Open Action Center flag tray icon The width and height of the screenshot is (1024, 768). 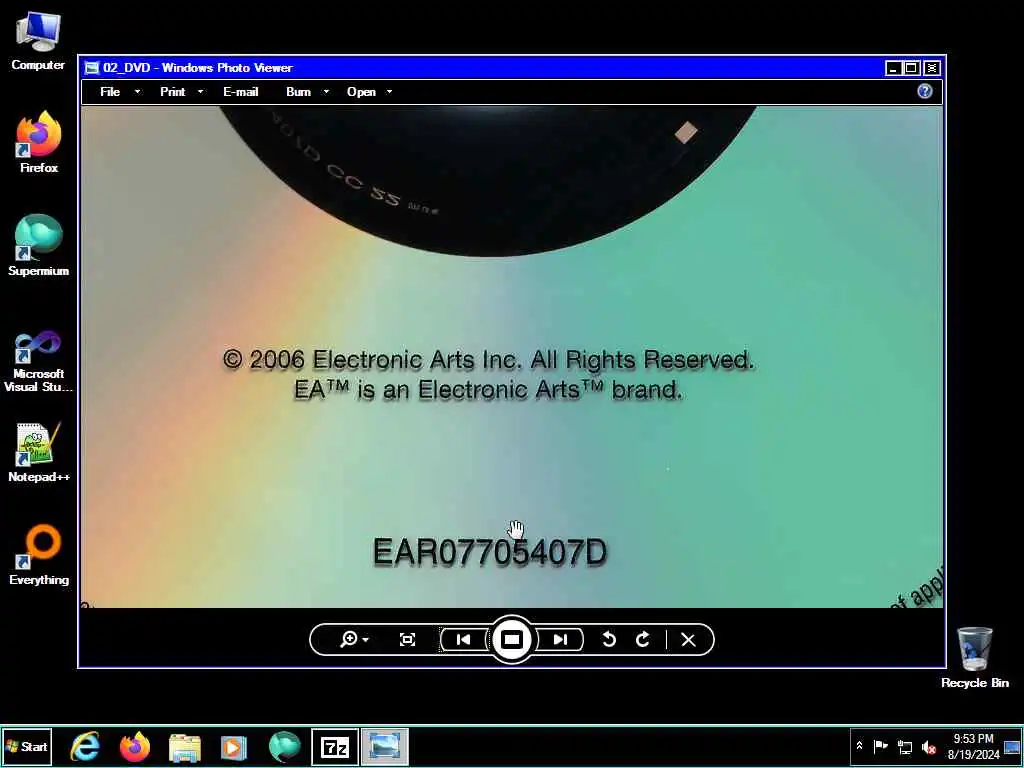click(881, 746)
